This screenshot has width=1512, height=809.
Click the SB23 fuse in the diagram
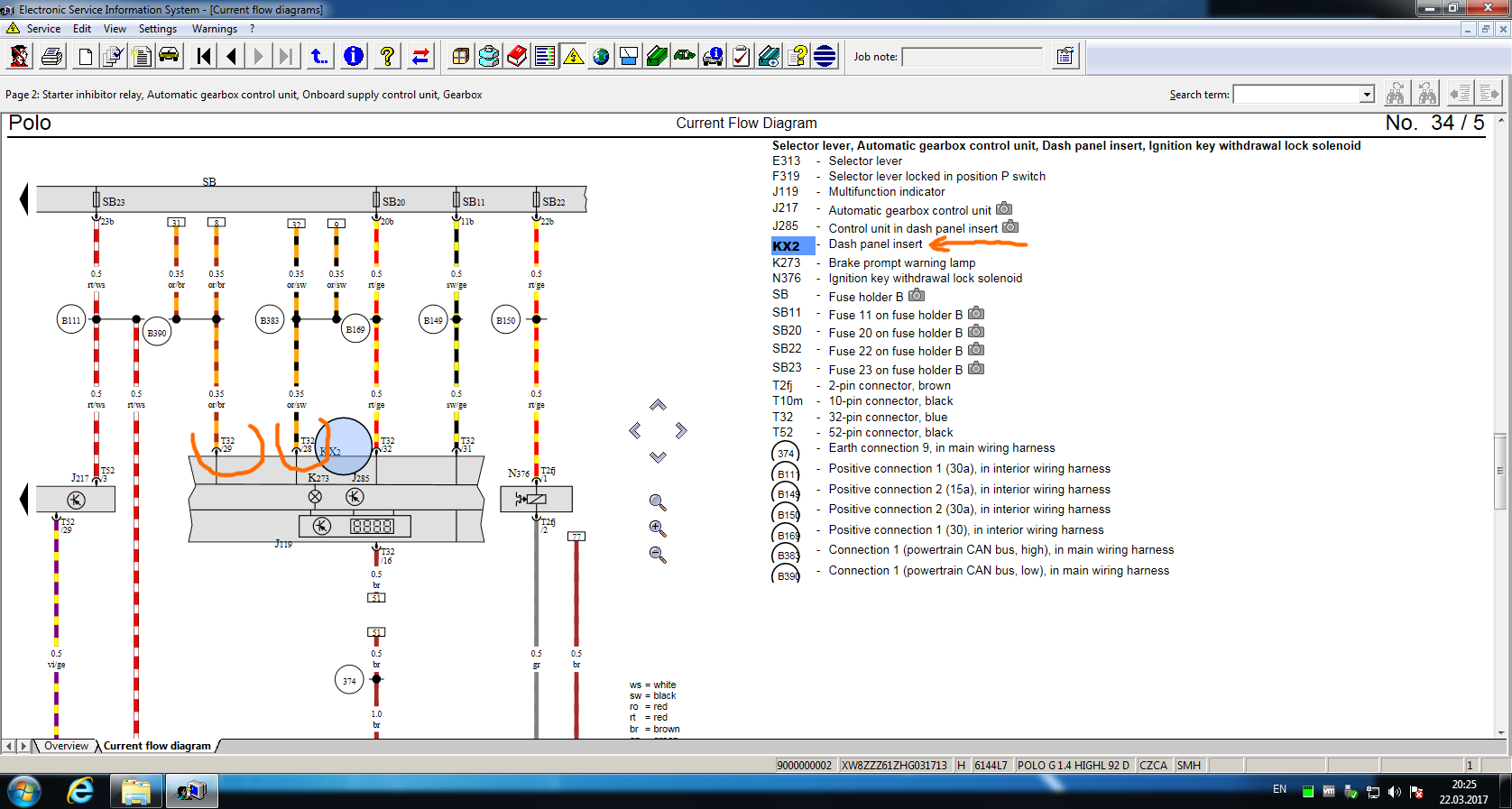tap(97, 199)
